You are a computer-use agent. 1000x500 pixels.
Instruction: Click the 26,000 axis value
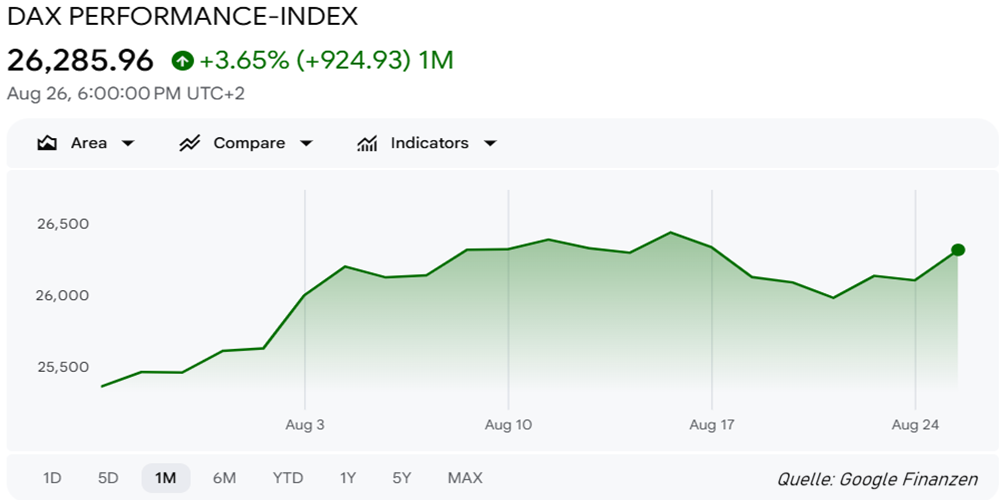pos(62,296)
